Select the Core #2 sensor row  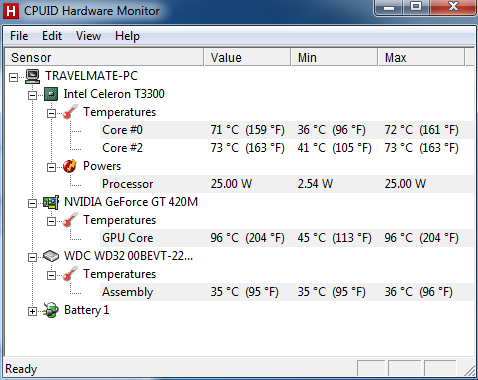click(x=287, y=148)
